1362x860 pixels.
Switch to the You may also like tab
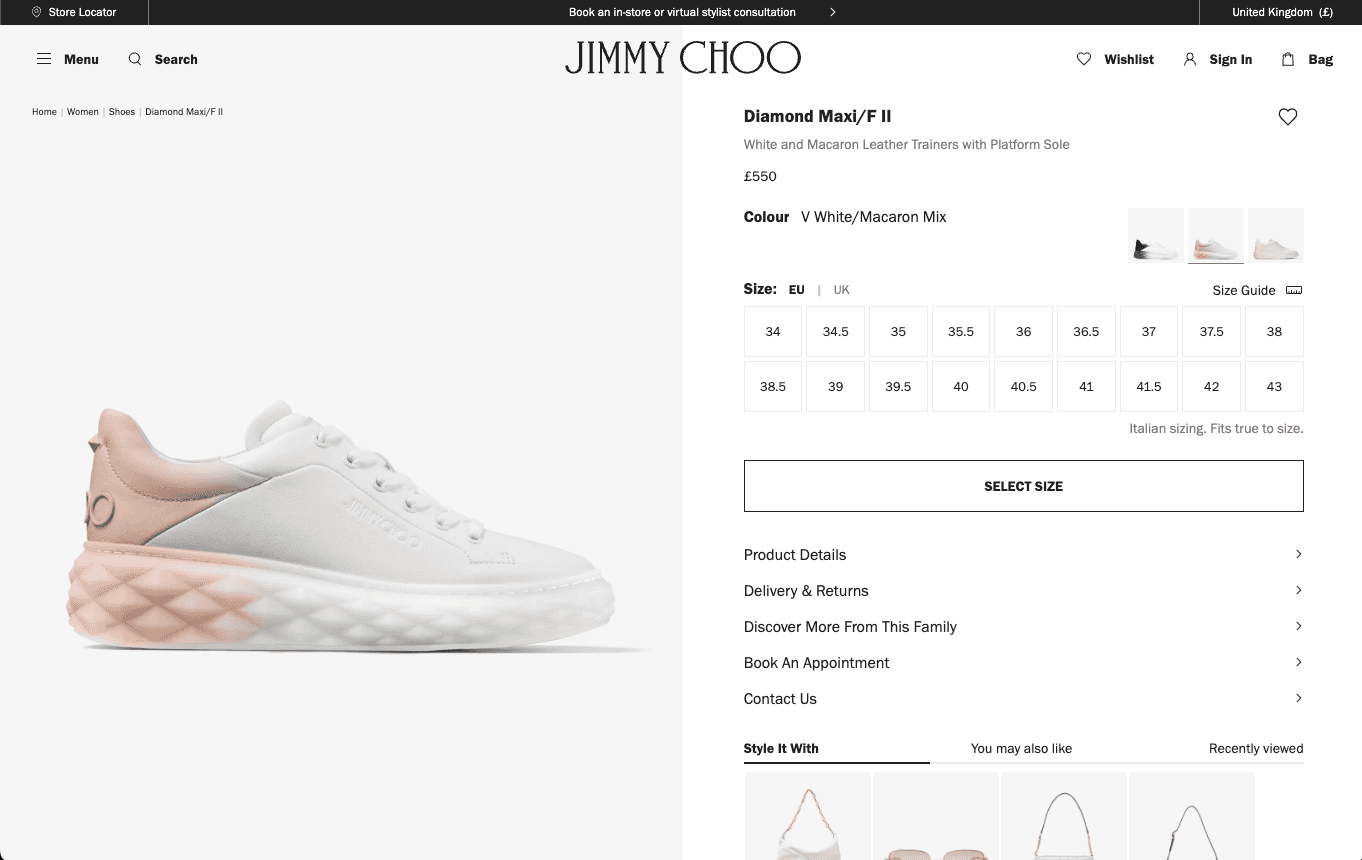coord(1021,748)
